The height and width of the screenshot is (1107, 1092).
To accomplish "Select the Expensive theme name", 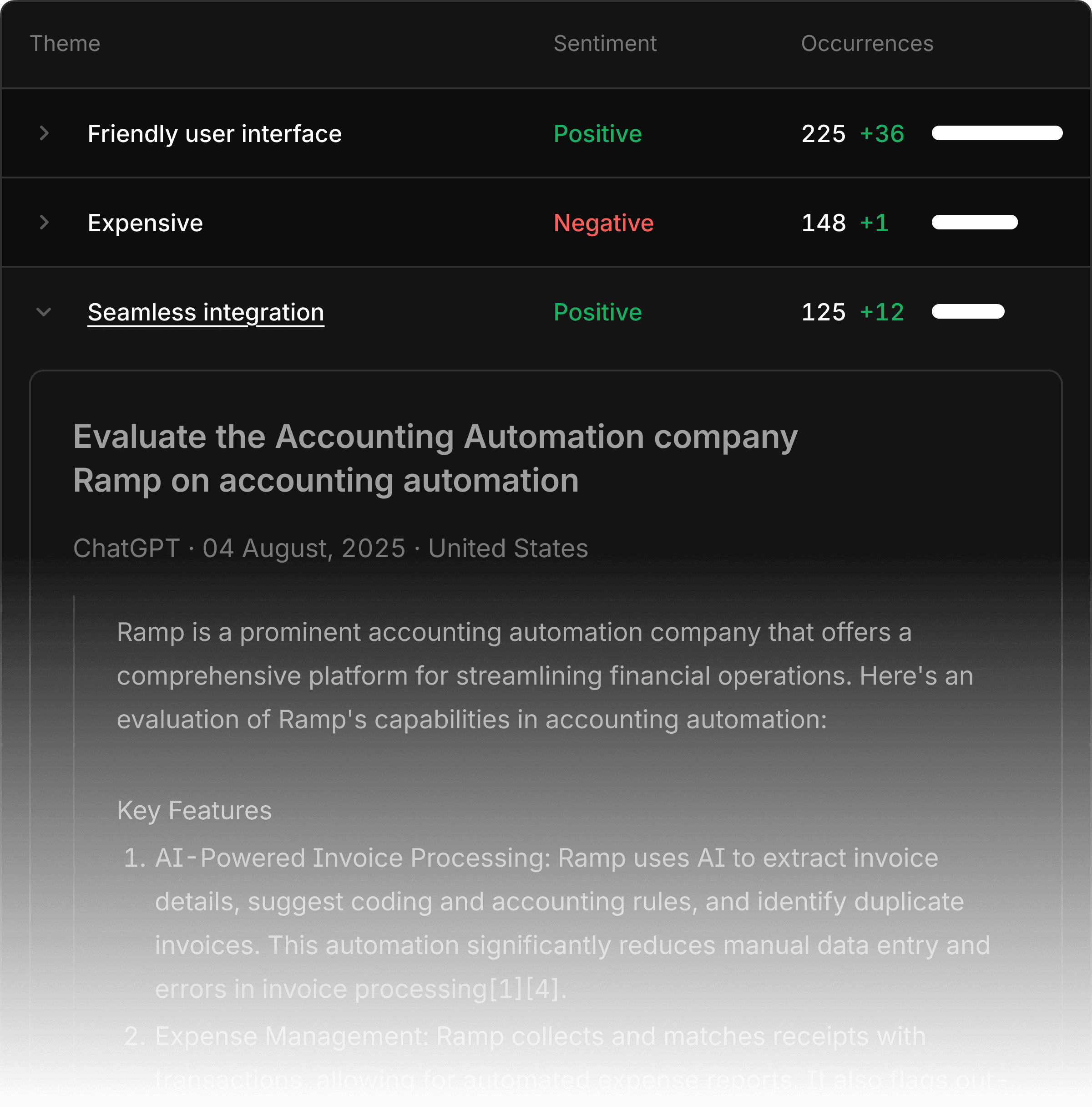I will click(x=145, y=223).
